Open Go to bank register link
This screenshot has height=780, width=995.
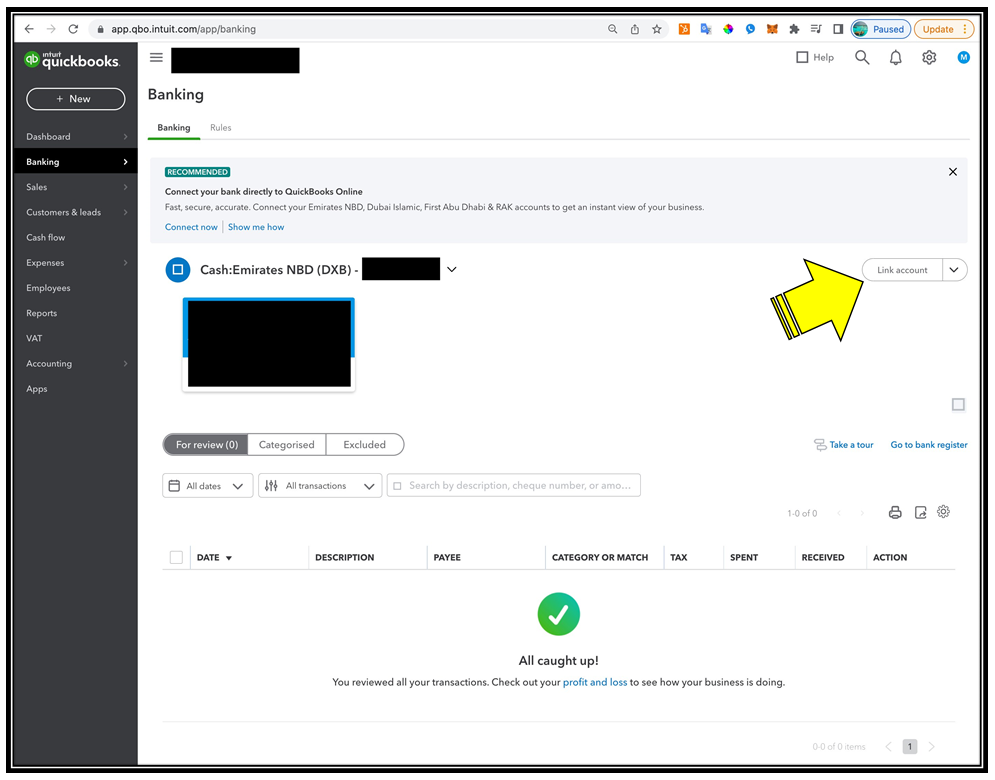(929, 445)
